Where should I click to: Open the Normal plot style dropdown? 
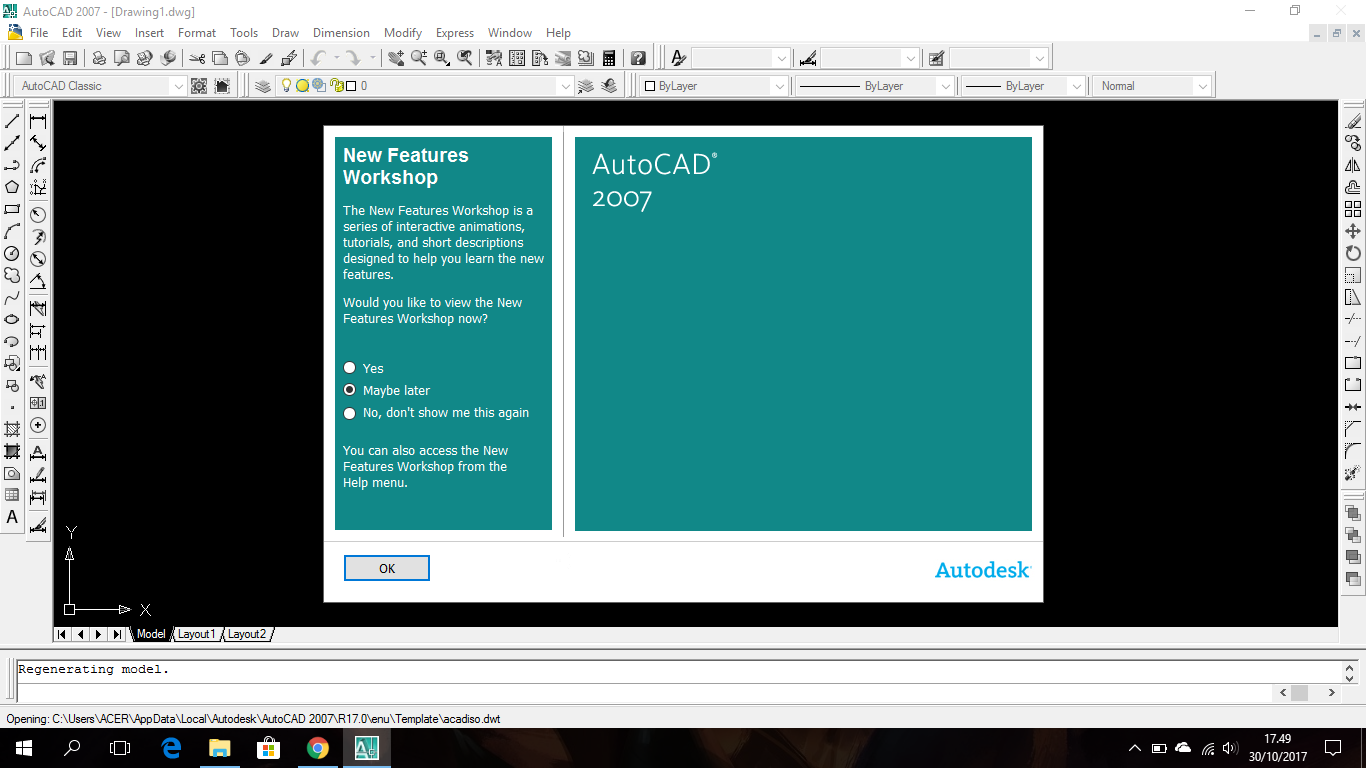tap(1203, 86)
